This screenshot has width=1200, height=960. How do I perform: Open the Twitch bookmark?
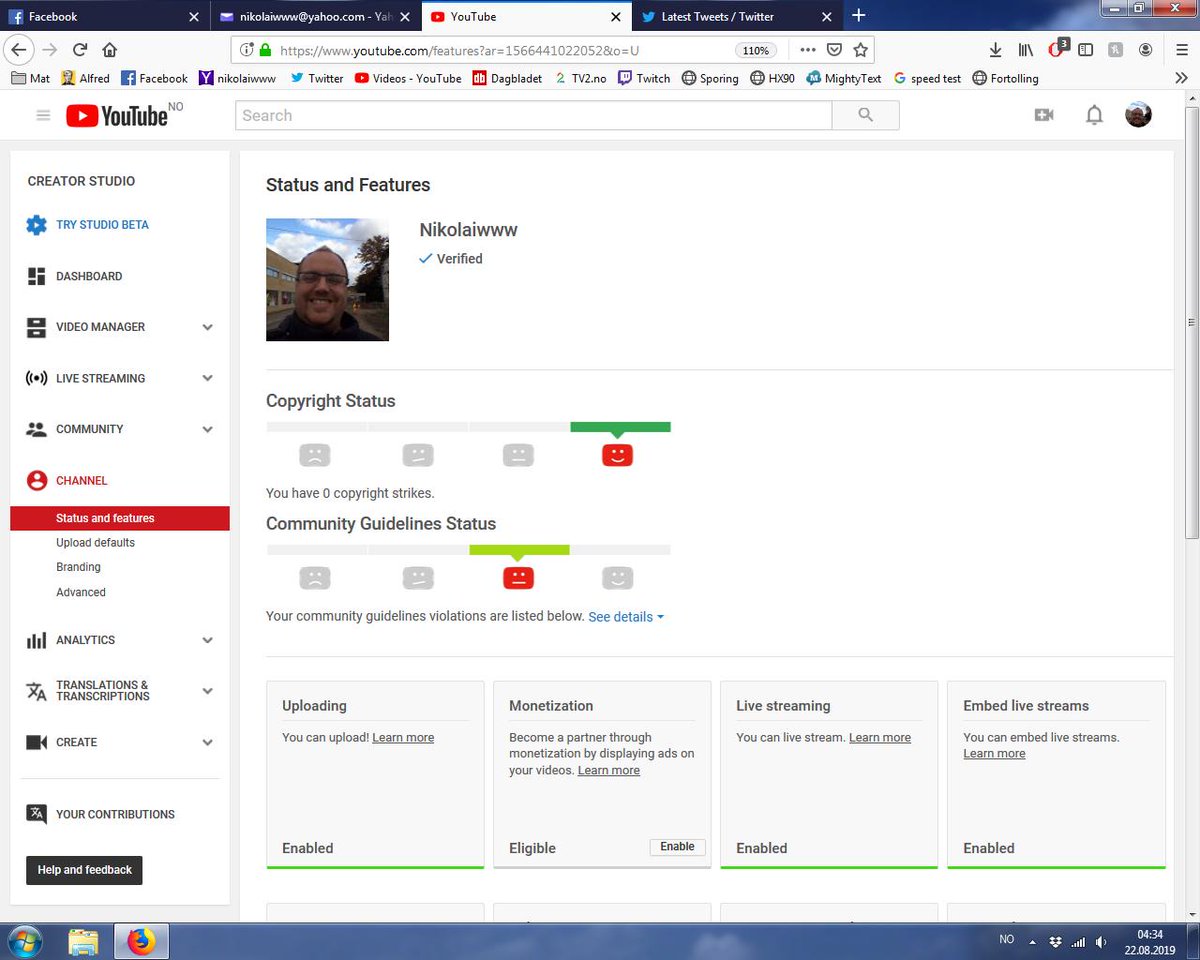(x=644, y=78)
